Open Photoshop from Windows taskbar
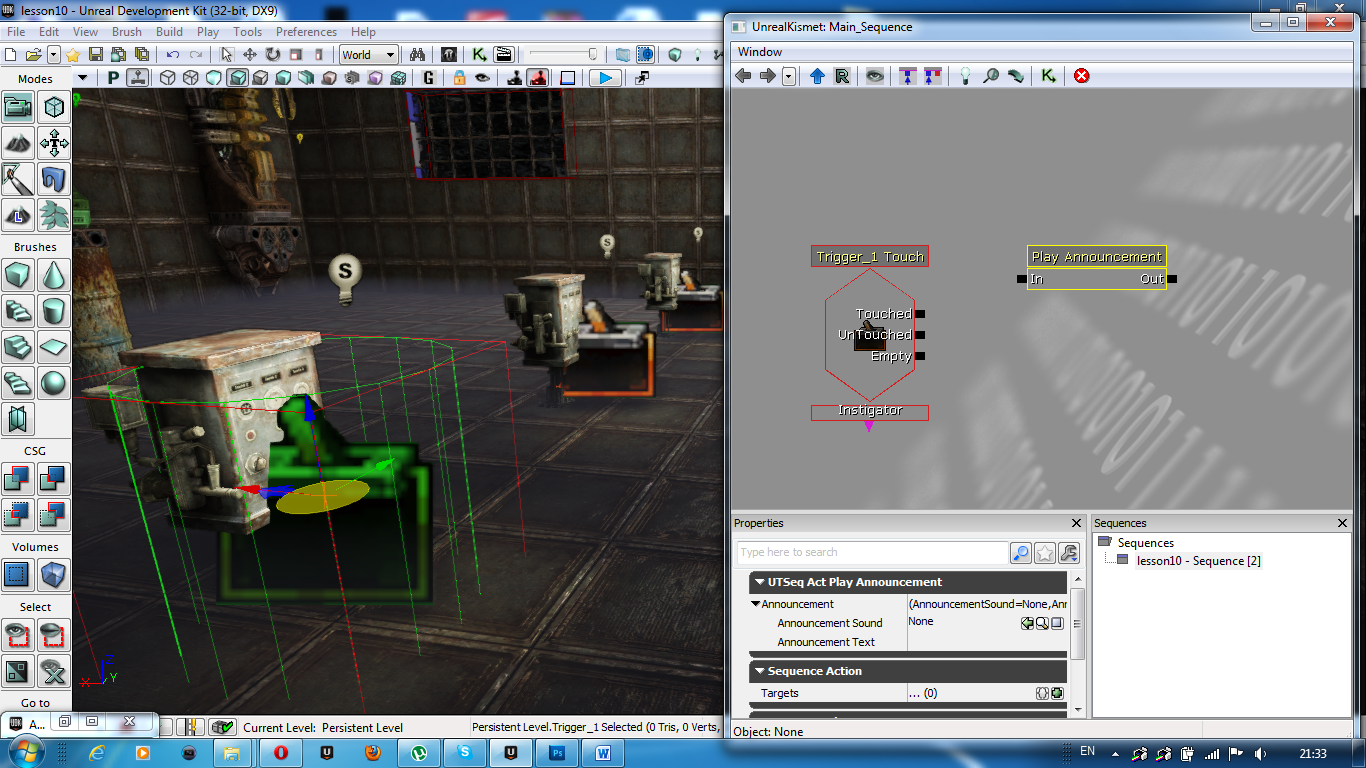Image resolution: width=1366 pixels, height=768 pixels. click(x=558, y=752)
